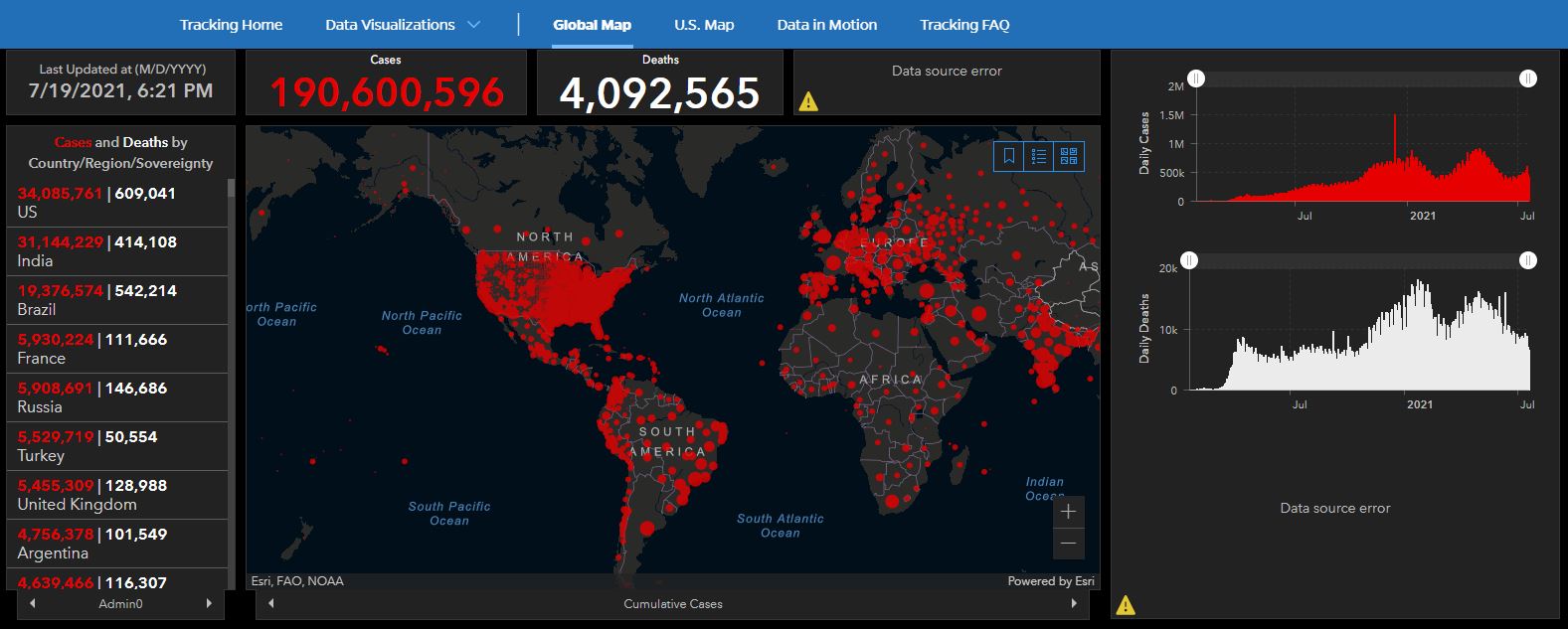Go to next map view after Cumulative Cases
The height and width of the screenshot is (629, 1568).
coord(1074,603)
